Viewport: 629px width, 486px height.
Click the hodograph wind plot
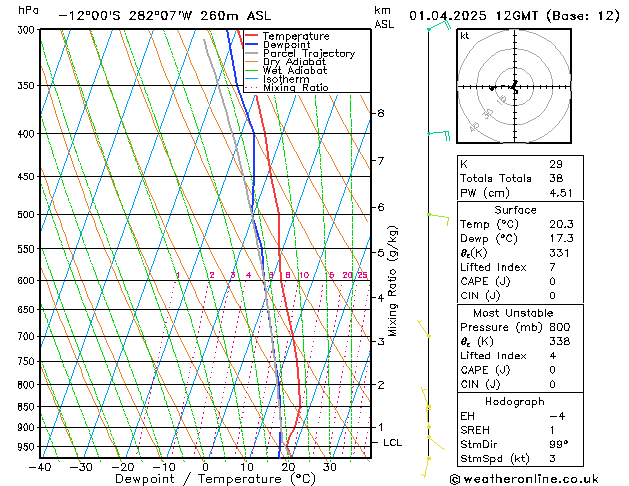tap(514, 86)
